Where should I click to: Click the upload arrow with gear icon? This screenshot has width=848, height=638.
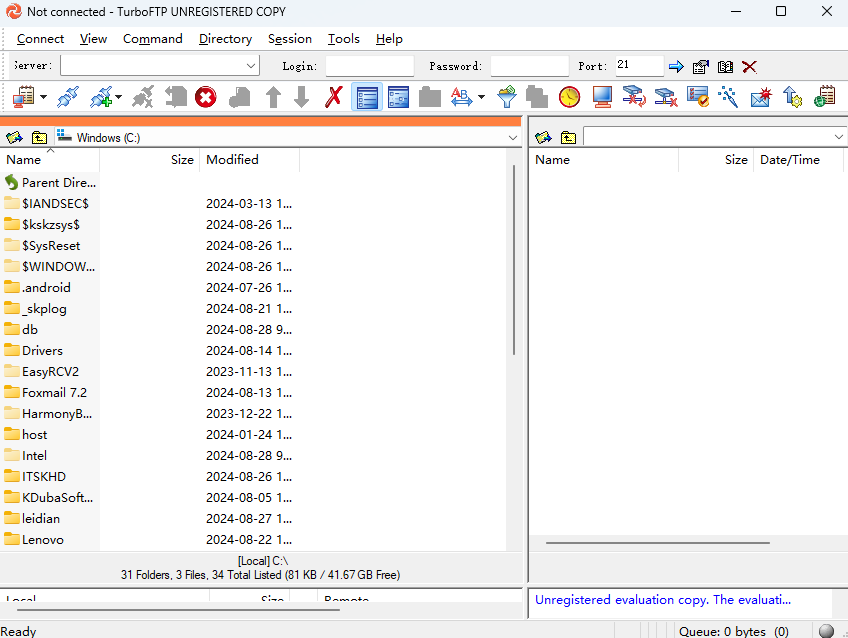point(792,97)
